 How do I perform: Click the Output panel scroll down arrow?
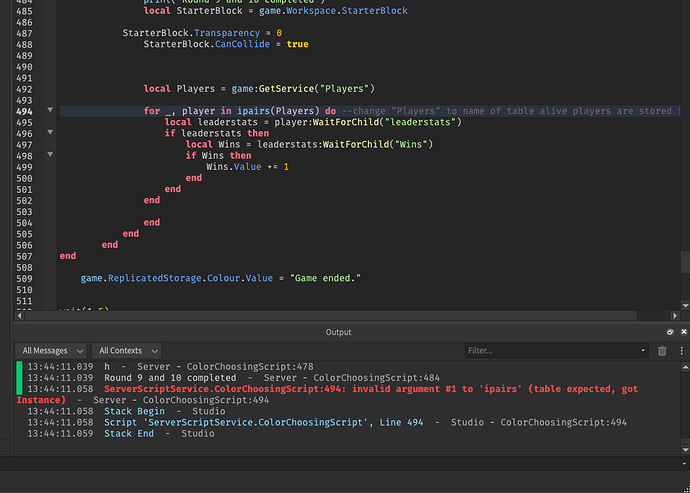click(x=685, y=449)
